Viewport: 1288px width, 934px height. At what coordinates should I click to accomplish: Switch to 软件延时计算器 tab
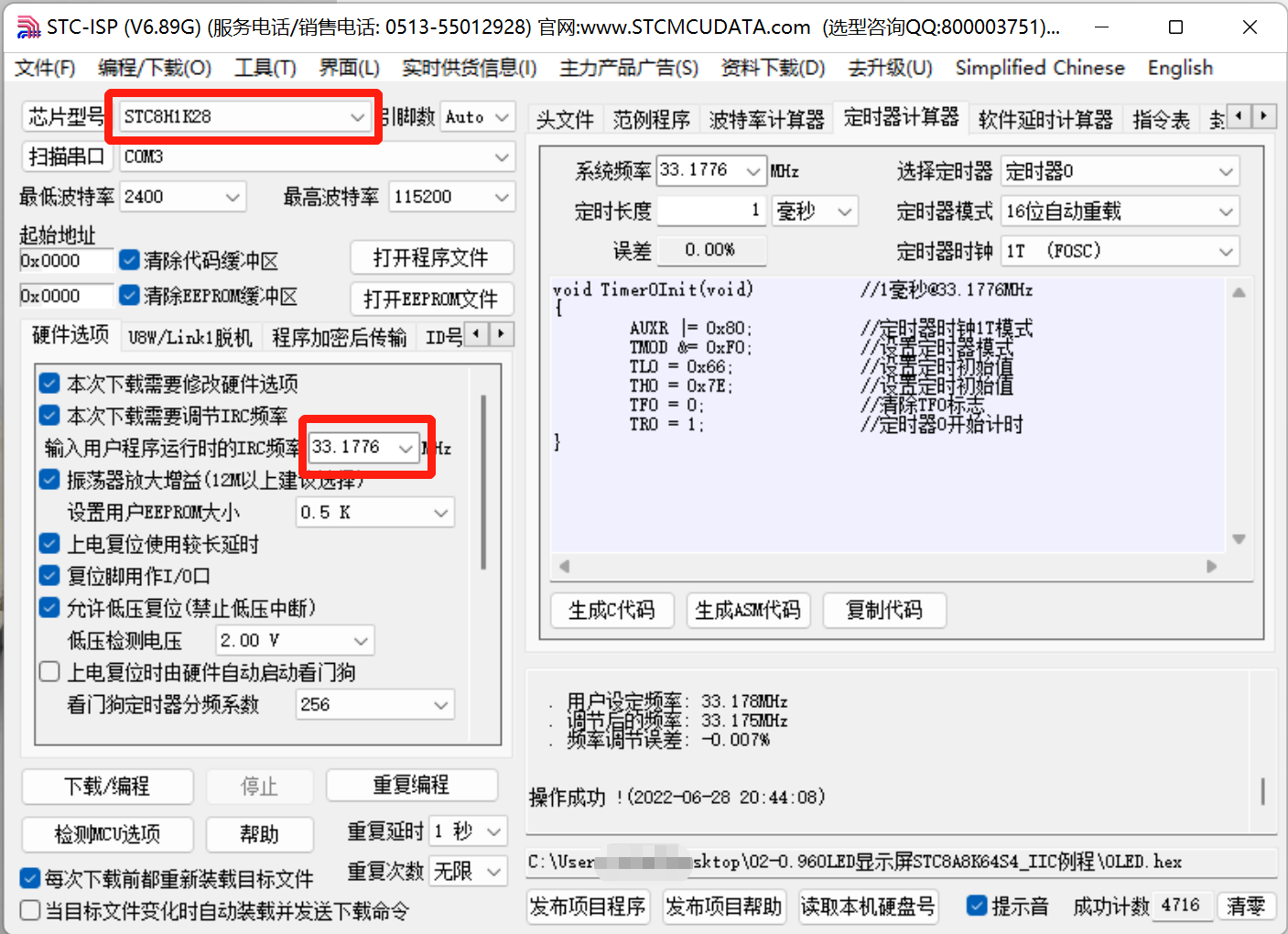tap(1045, 120)
